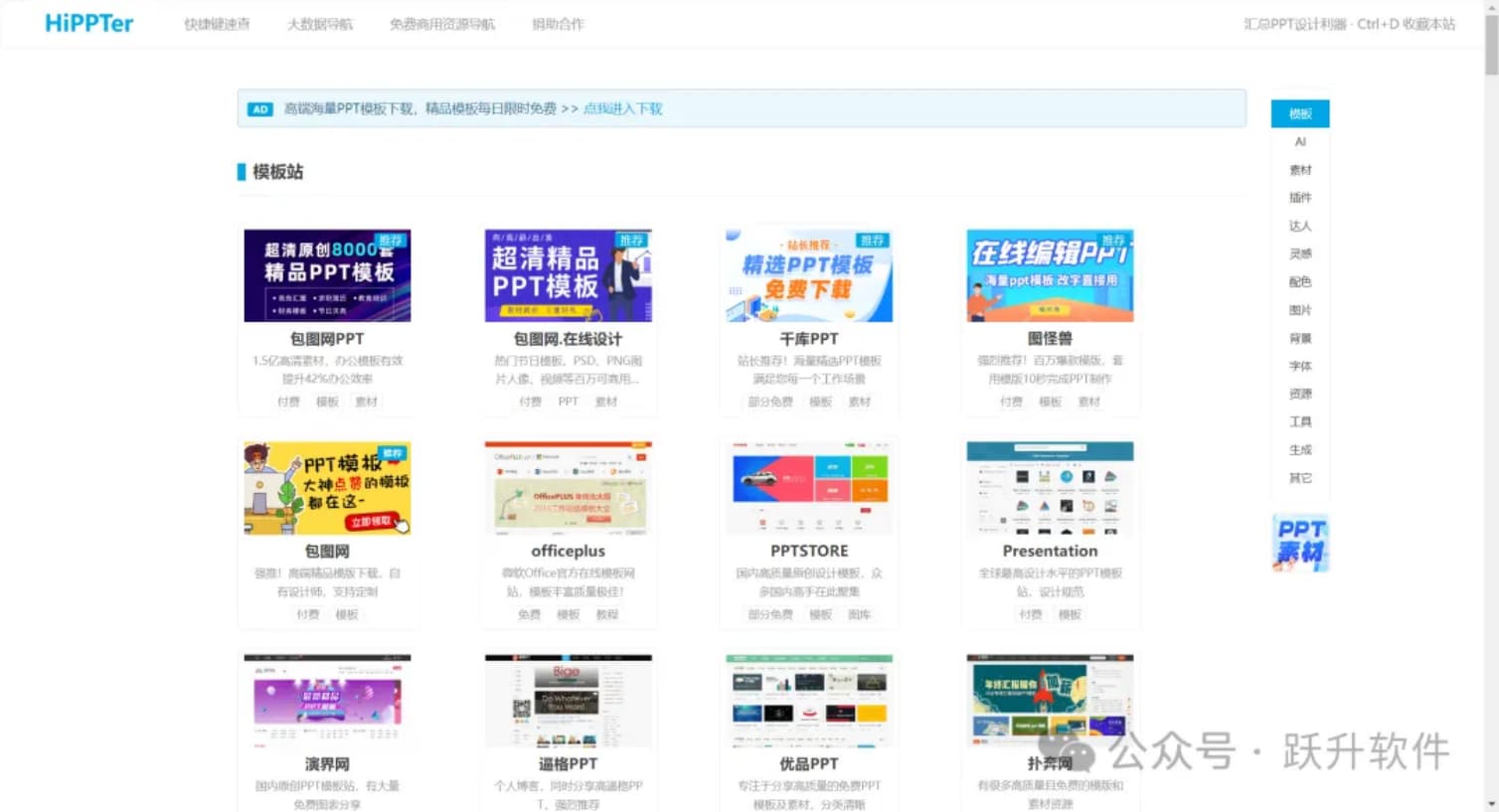The height and width of the screenshot is (812, 1499).
Task: Open the 演界网 thumbnail image
Action: point(327,701)
